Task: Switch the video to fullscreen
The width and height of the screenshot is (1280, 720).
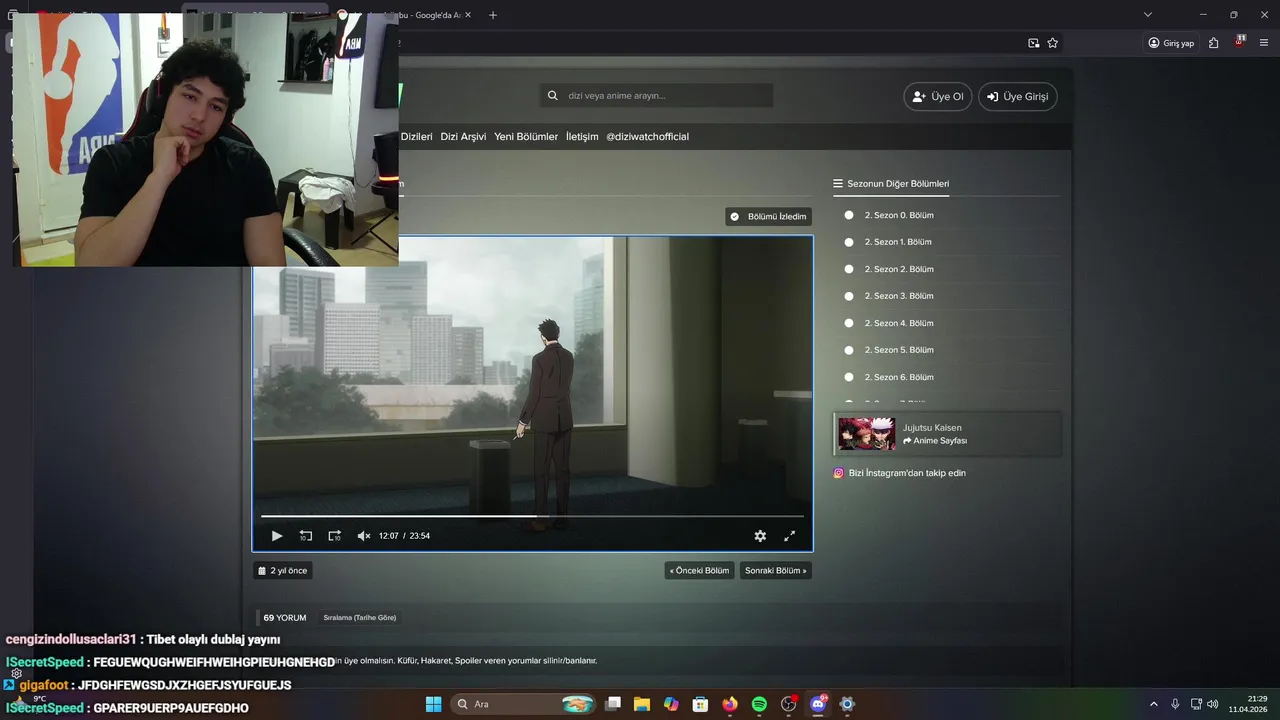Action: pos(789,536)
